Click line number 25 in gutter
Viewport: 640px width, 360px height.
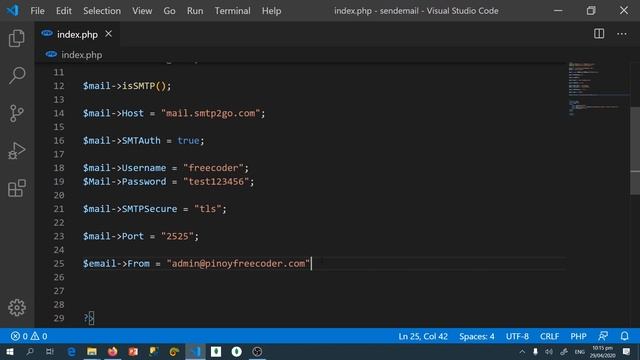(59, 263)
